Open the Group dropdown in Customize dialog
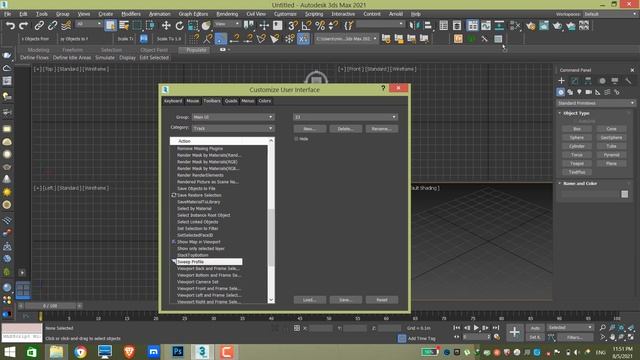This screenshot has width=640, height=360. [x=233, y=117]
